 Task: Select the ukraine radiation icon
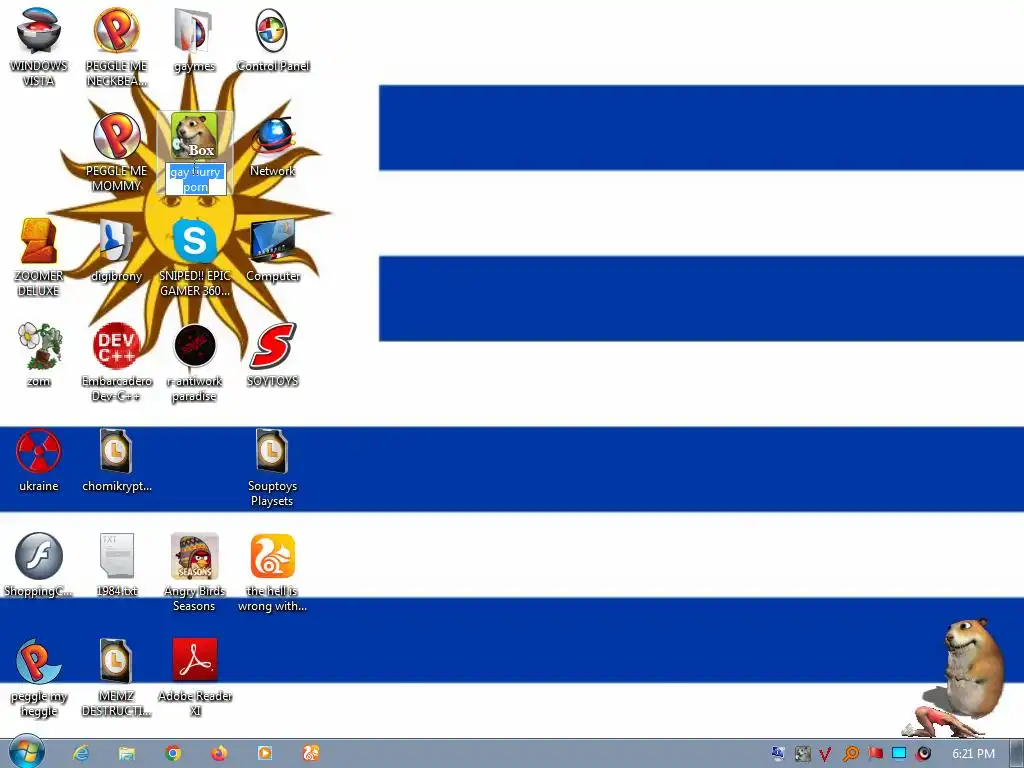point(39,460)
